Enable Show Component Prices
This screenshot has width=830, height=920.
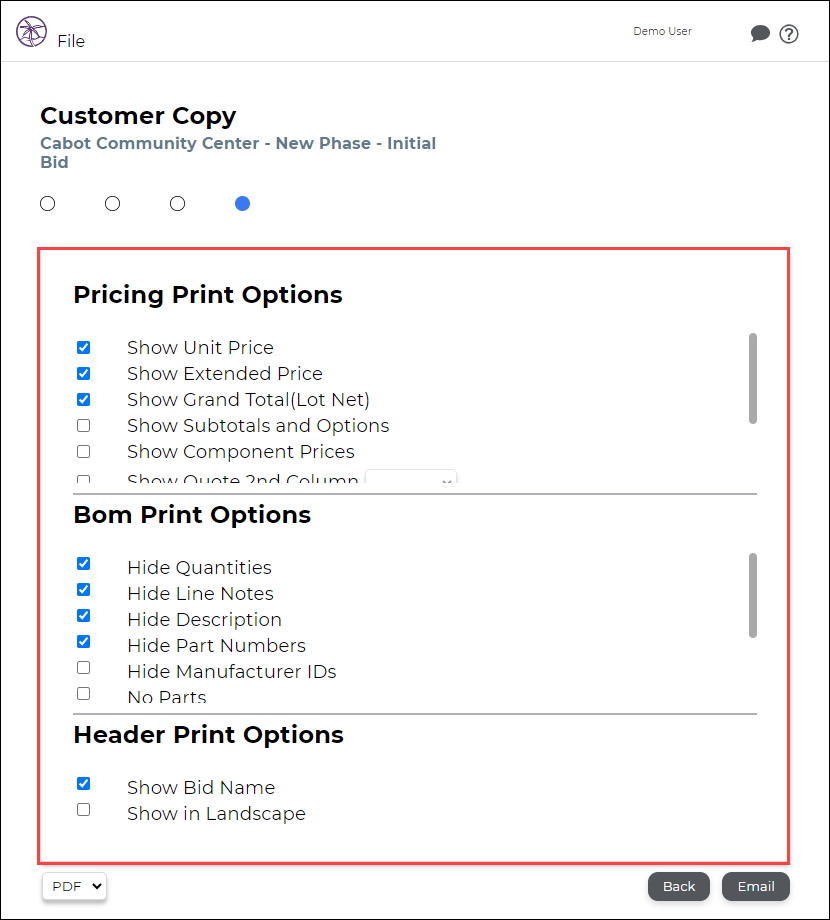coord(84,452)
